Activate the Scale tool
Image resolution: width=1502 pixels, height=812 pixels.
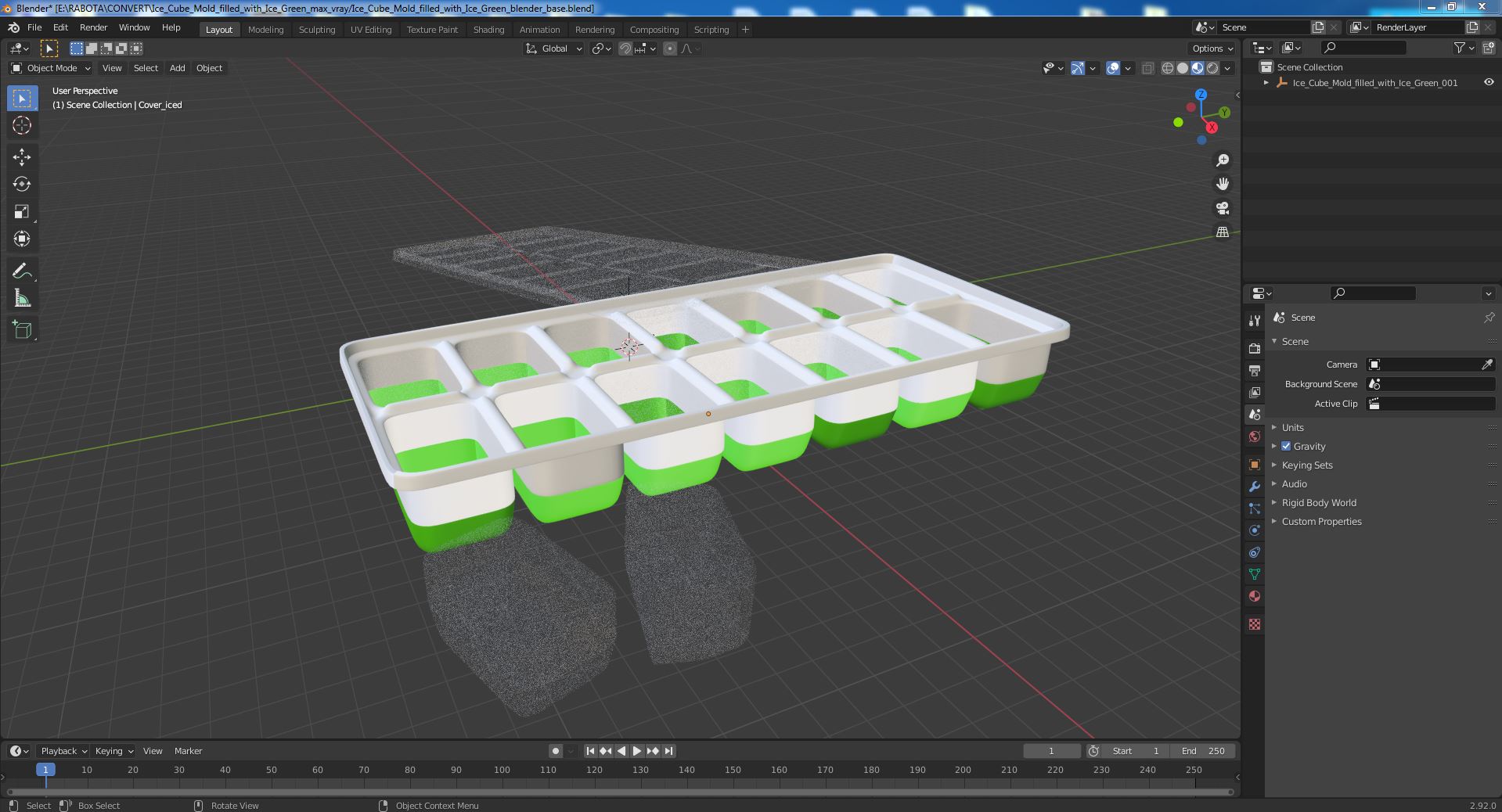tap(22, 211)
